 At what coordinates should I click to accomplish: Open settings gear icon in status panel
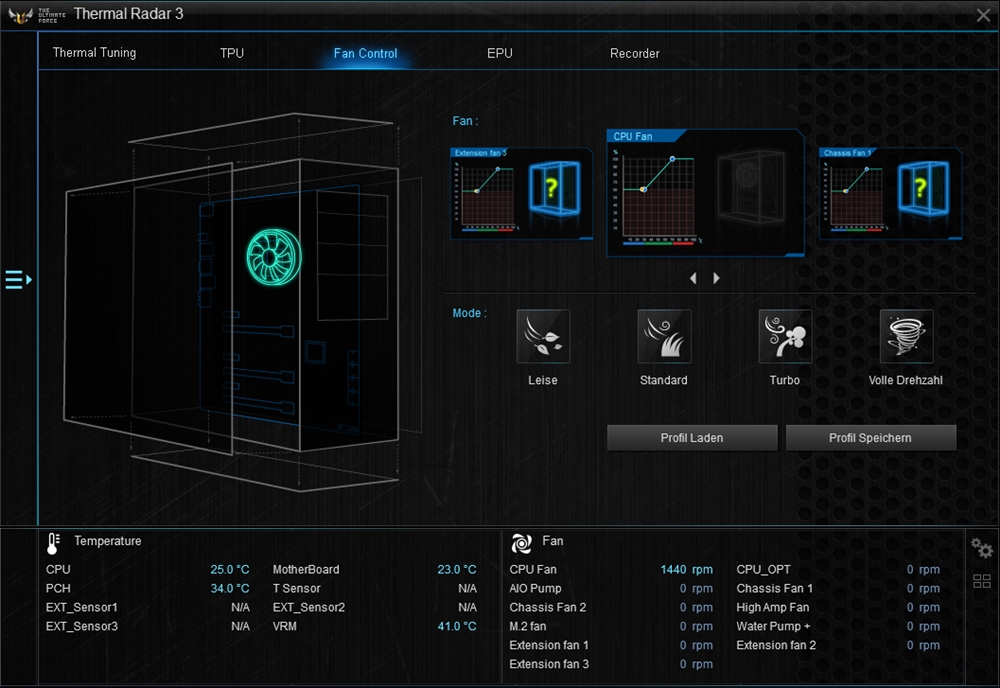982,548
